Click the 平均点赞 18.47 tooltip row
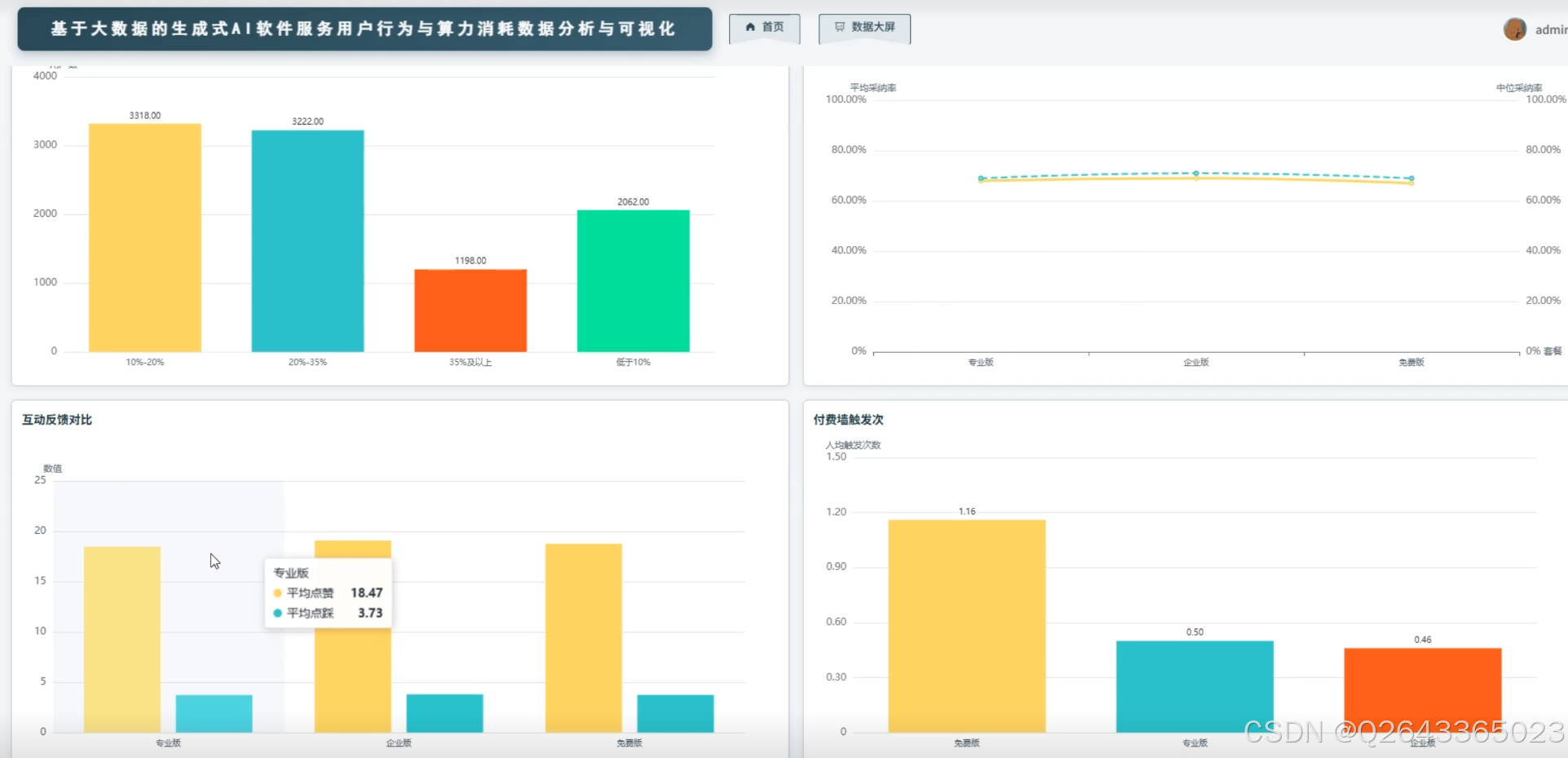The image size is (1568, 758). tap(328, 593)
